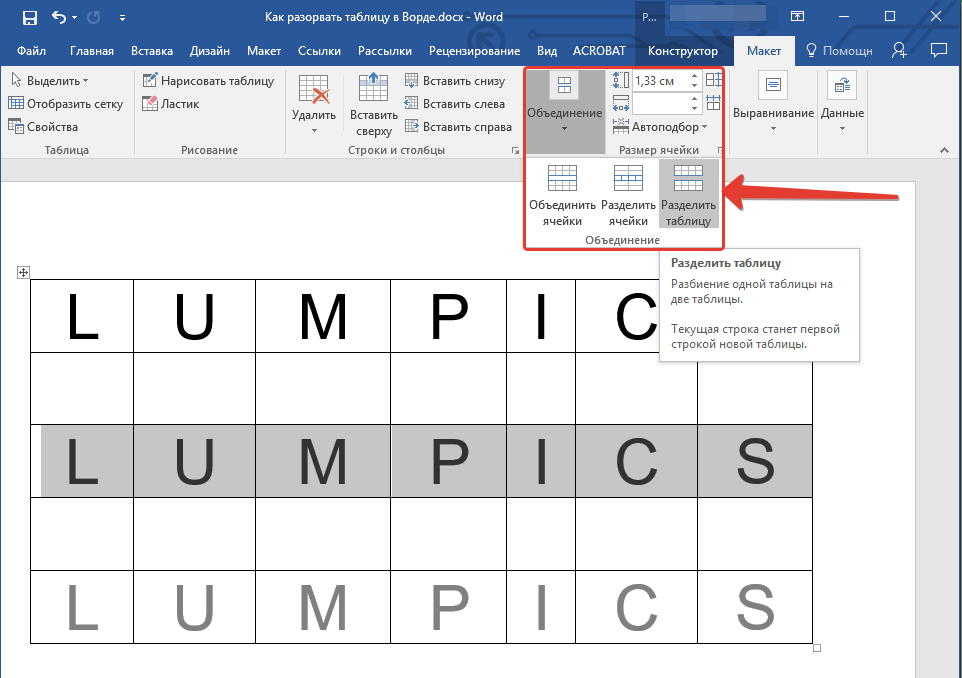Decrease row height with down stepper

(x=695, y=85)
